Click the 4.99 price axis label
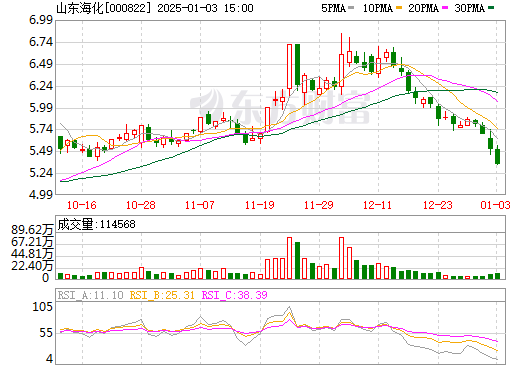 [x=41, y=194]
